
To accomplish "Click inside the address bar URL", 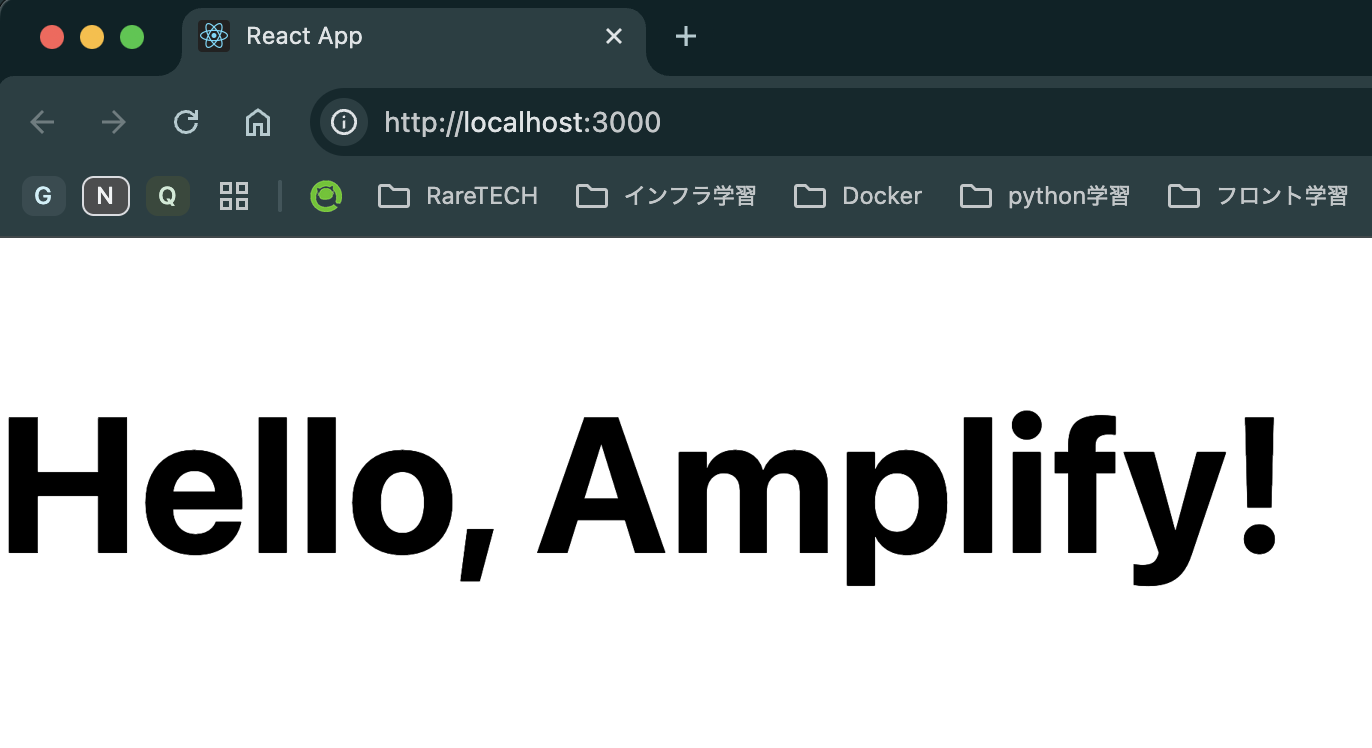I will [521, 122].
